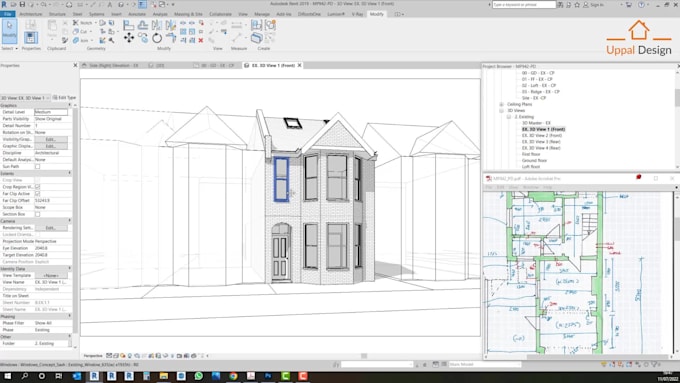The height and width of the screenshot is (383, 680).
Task: Open File Explorer from the taskbar
Action: [163, 376]
